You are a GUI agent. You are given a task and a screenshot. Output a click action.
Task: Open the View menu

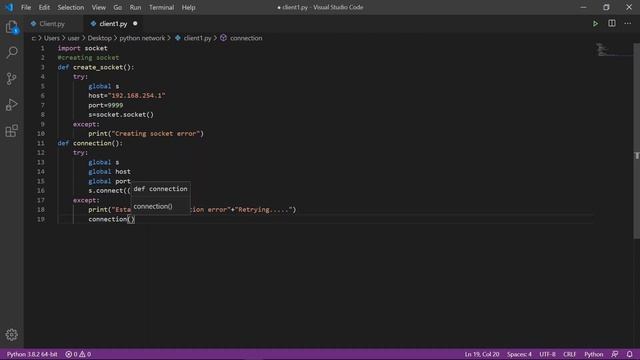98,7
